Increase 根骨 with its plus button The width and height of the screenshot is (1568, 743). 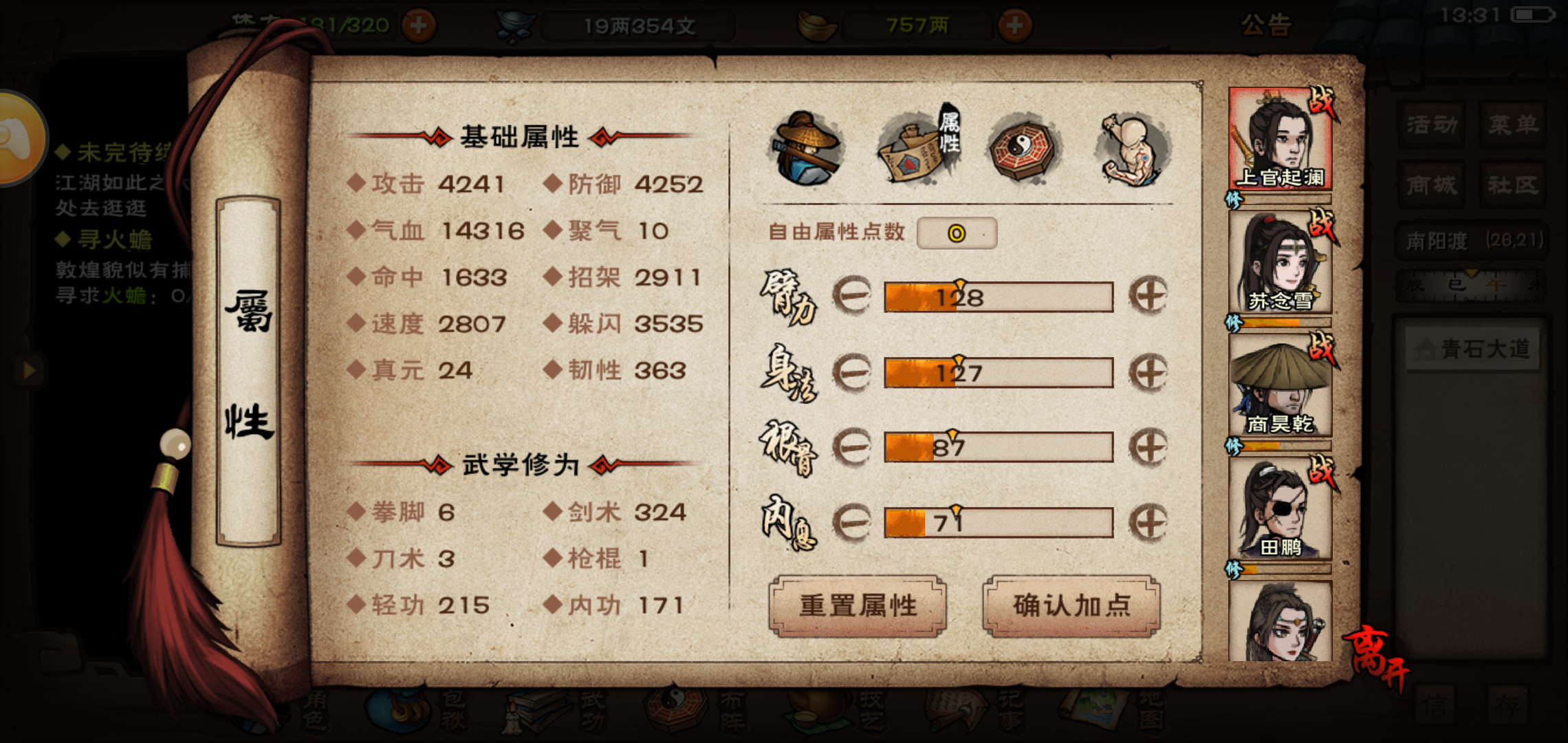tap(1148, 448)
